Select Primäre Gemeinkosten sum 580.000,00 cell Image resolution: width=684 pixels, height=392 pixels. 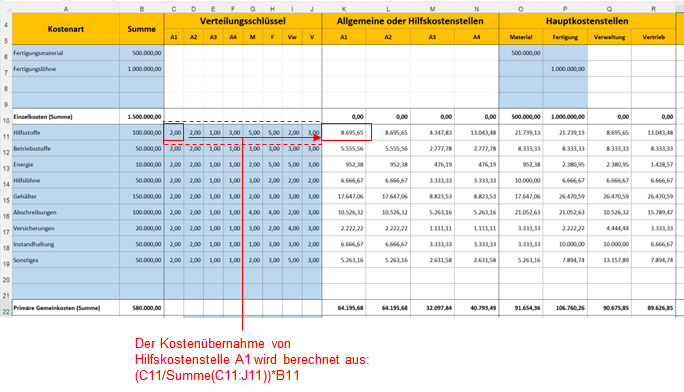click(x=141, y=308)
